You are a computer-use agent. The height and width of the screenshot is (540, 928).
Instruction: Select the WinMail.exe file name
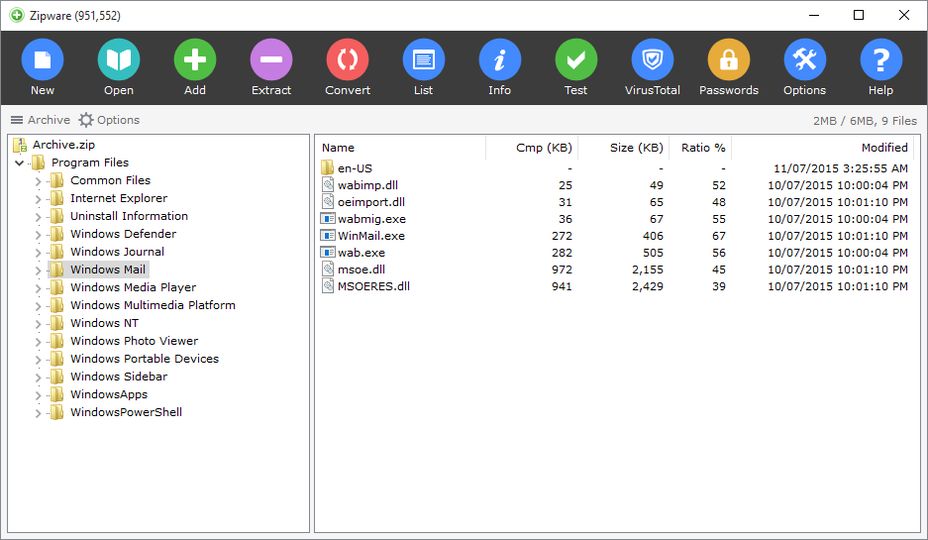pyautogui.click(x=371, y=236)
